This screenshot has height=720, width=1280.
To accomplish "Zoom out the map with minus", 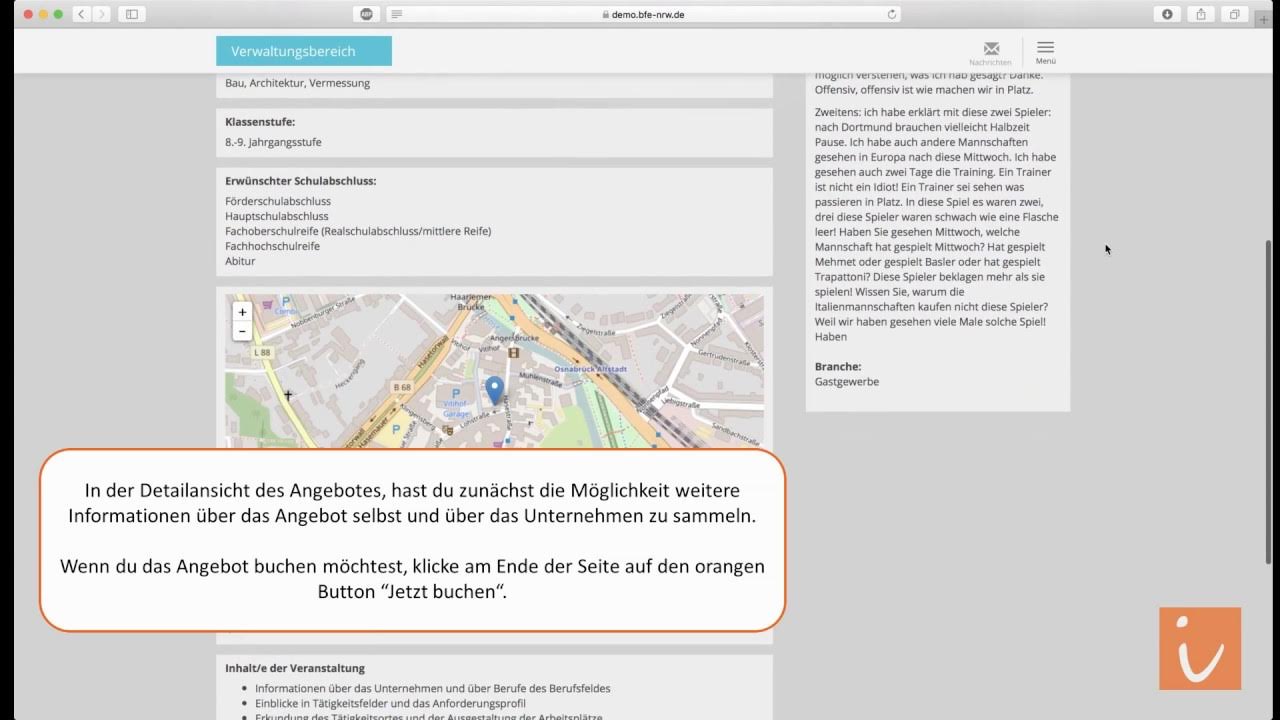I will point(242,331).
